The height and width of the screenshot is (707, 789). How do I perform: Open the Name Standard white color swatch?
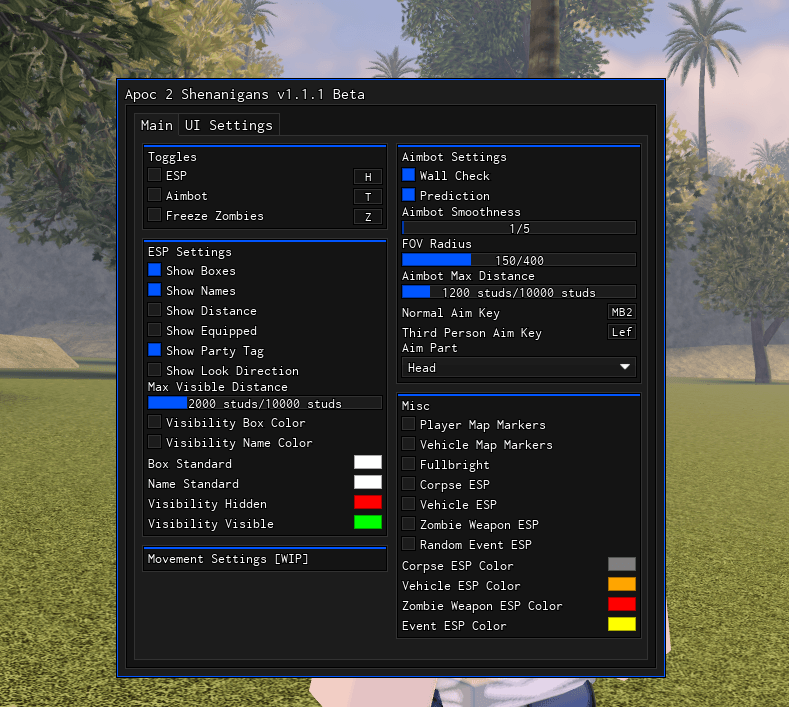point(368,483)
